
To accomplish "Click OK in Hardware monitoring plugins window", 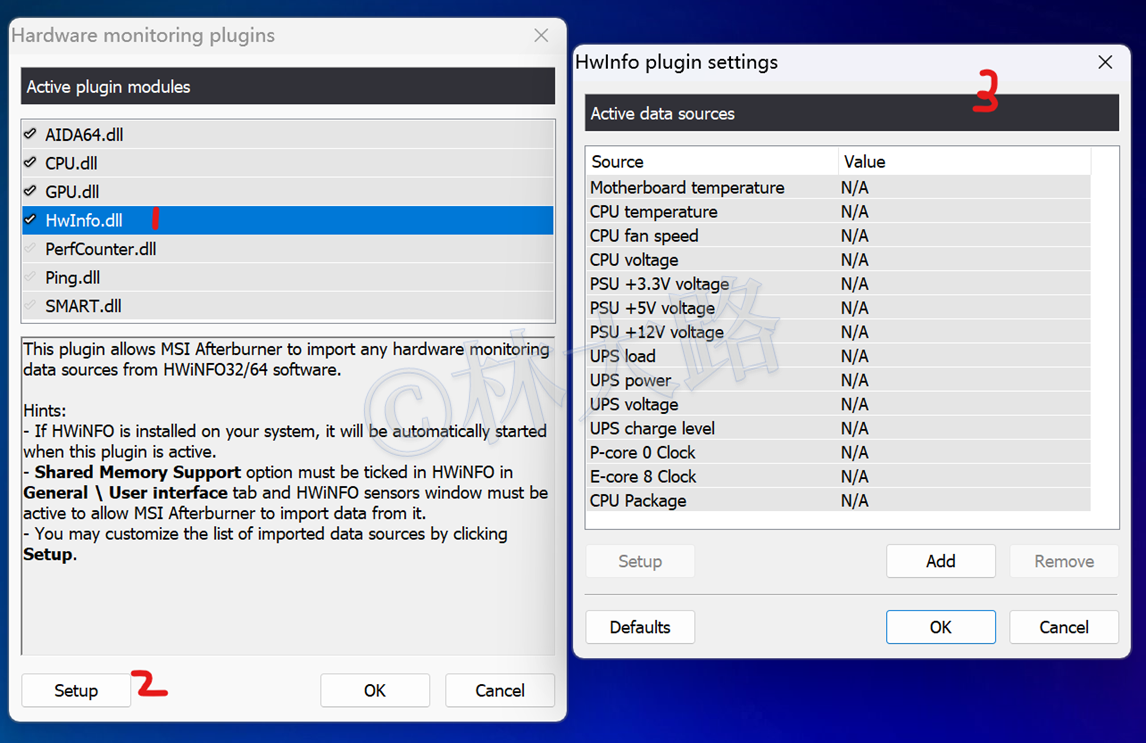I will pos(375,690).
